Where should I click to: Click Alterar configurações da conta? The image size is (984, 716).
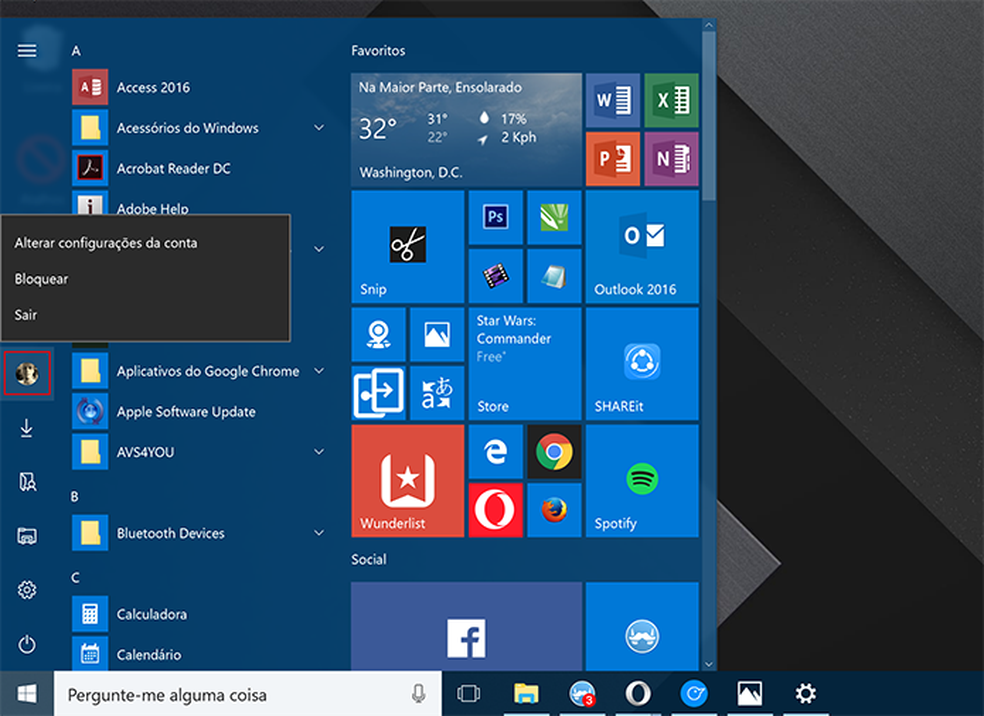(104, 242)
